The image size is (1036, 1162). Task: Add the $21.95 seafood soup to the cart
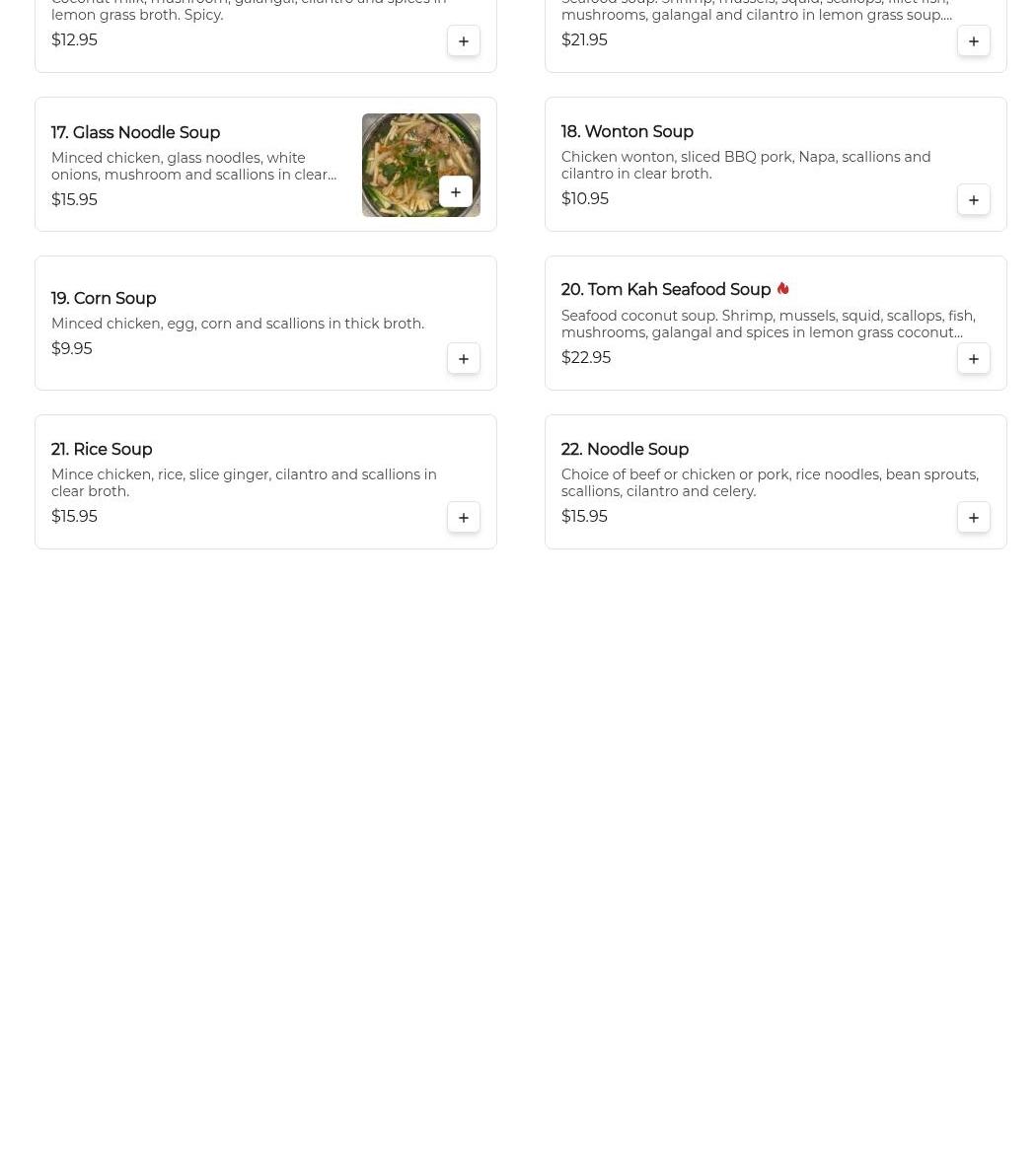tap(973, 40)
